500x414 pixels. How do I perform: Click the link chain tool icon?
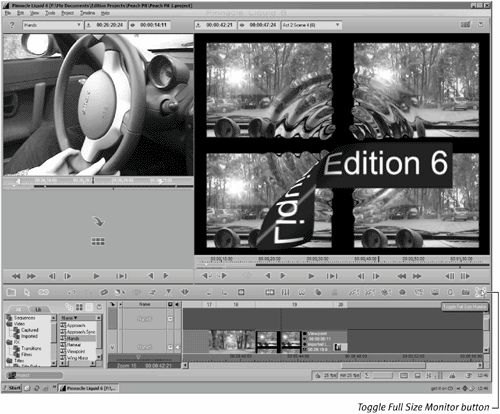click(43, 292)
